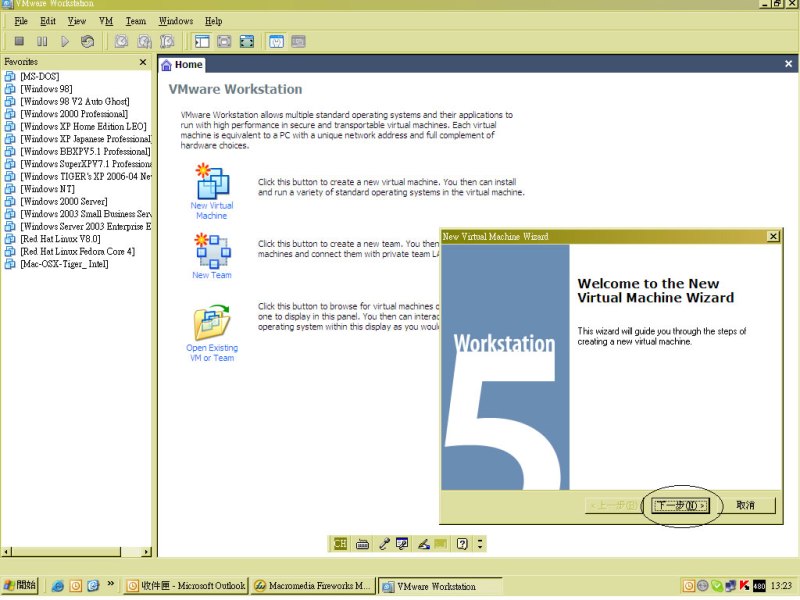Click the Console view toolbar icon

[x=298, y=41]
